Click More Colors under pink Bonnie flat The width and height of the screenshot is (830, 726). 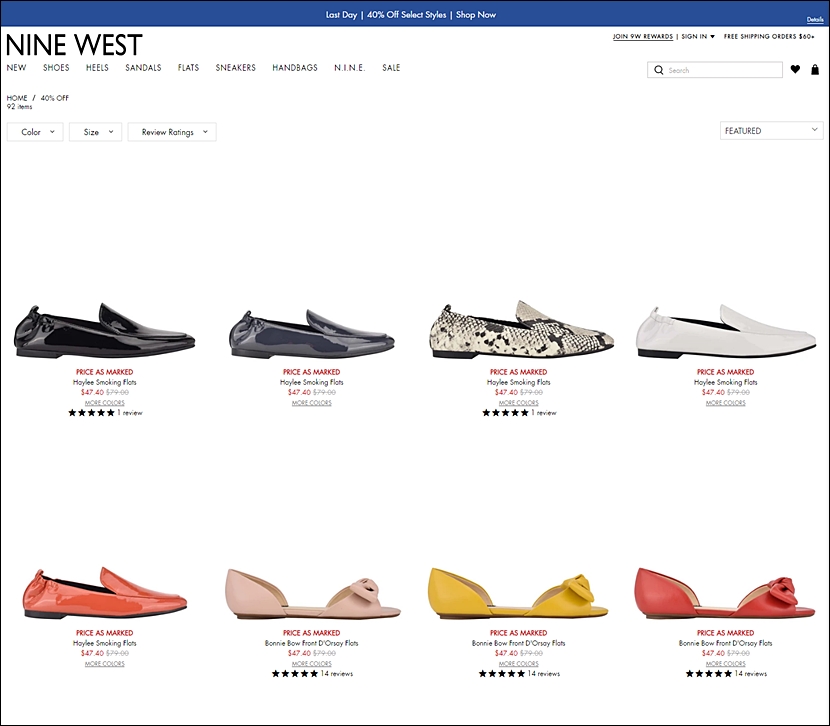[x=312, y=664]
